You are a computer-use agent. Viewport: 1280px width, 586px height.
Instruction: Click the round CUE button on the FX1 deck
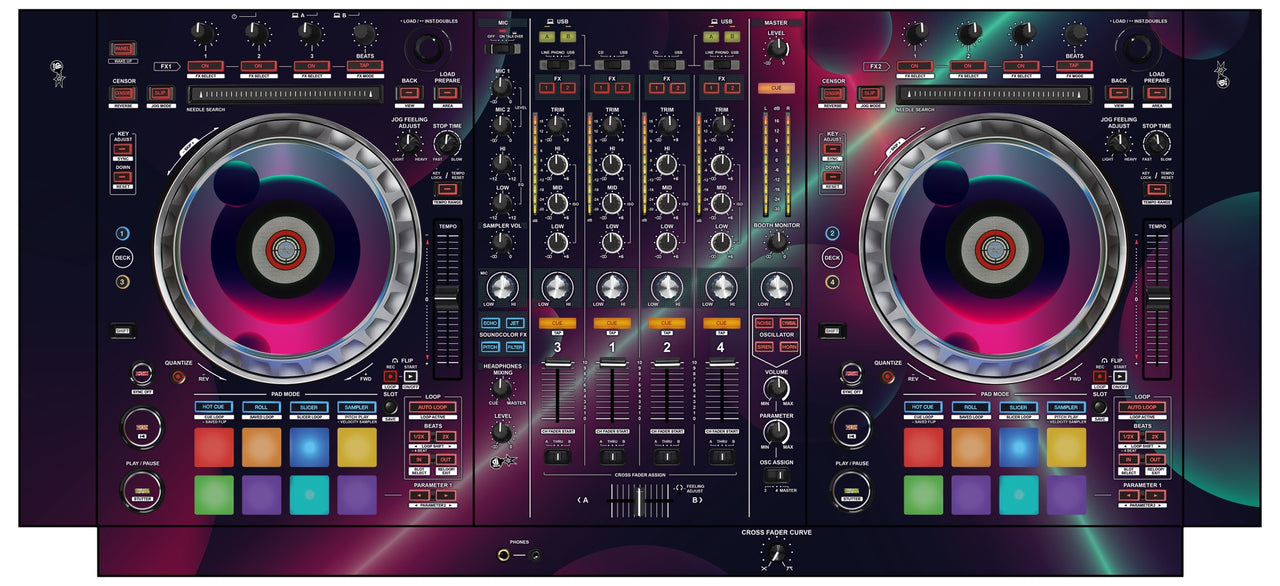[141, 428]
